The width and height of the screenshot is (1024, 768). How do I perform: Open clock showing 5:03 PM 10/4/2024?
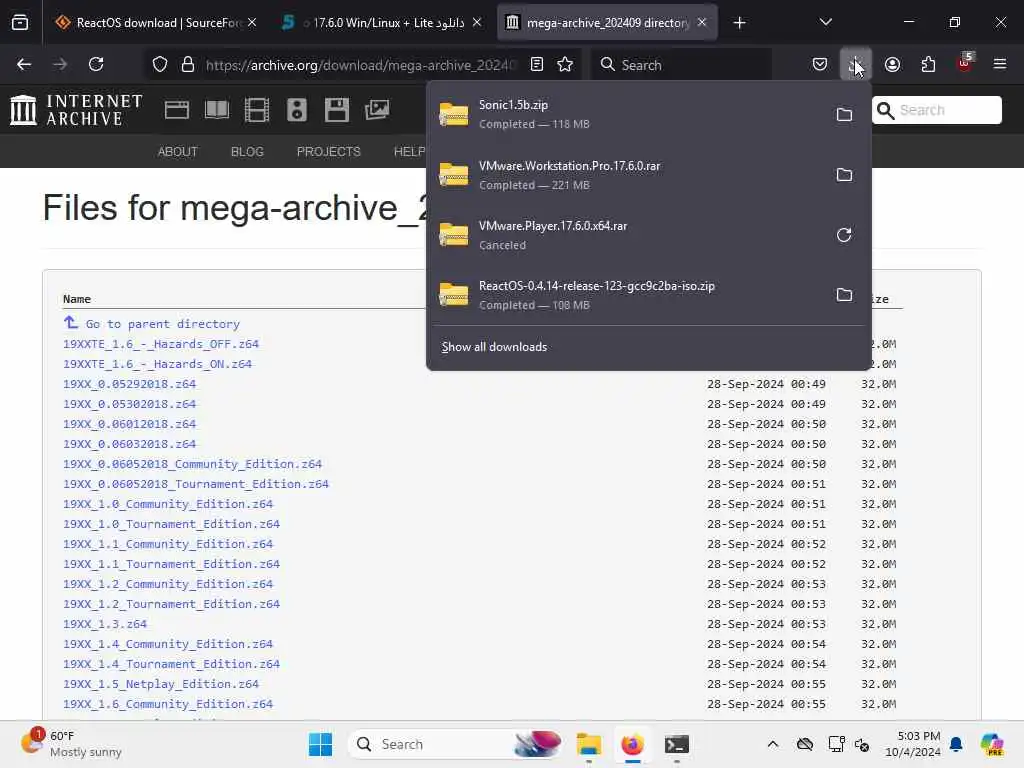click(913, 744)
